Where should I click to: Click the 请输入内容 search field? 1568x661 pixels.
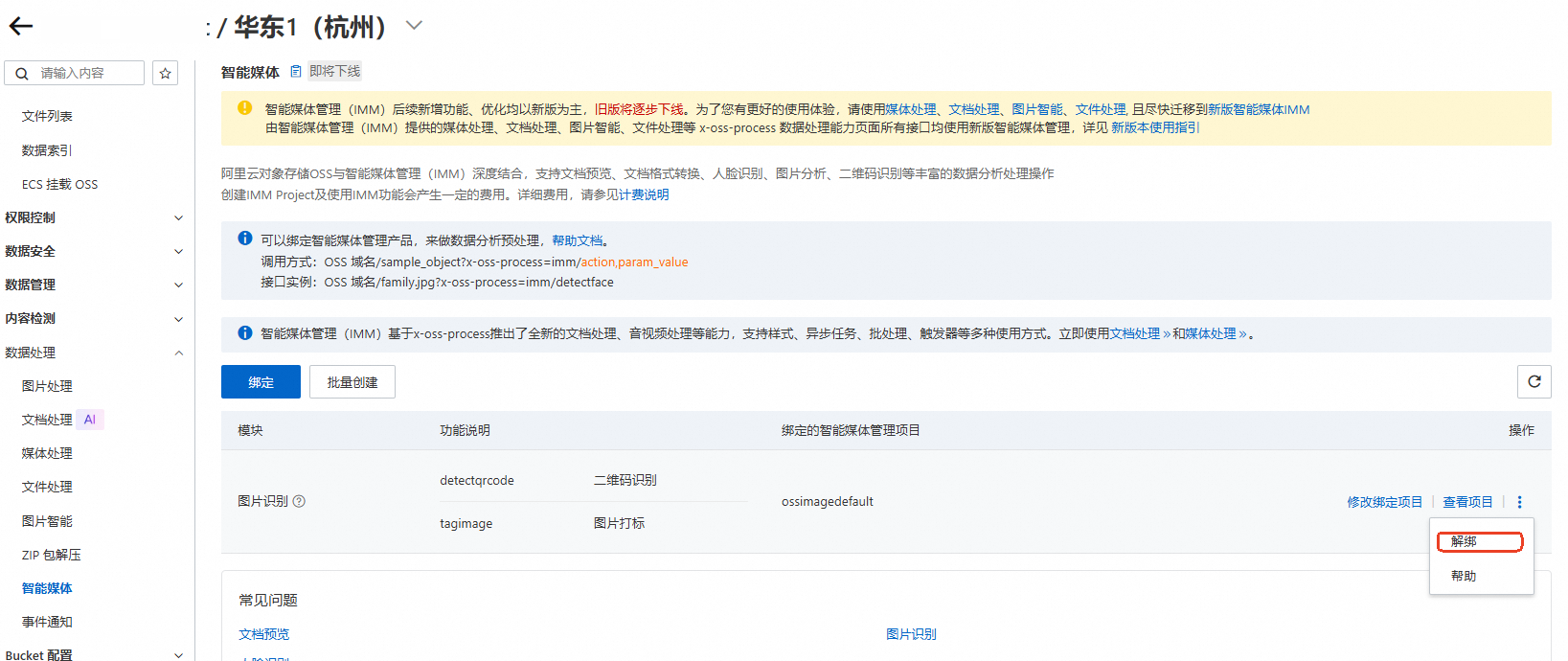(x=74, y=73)
